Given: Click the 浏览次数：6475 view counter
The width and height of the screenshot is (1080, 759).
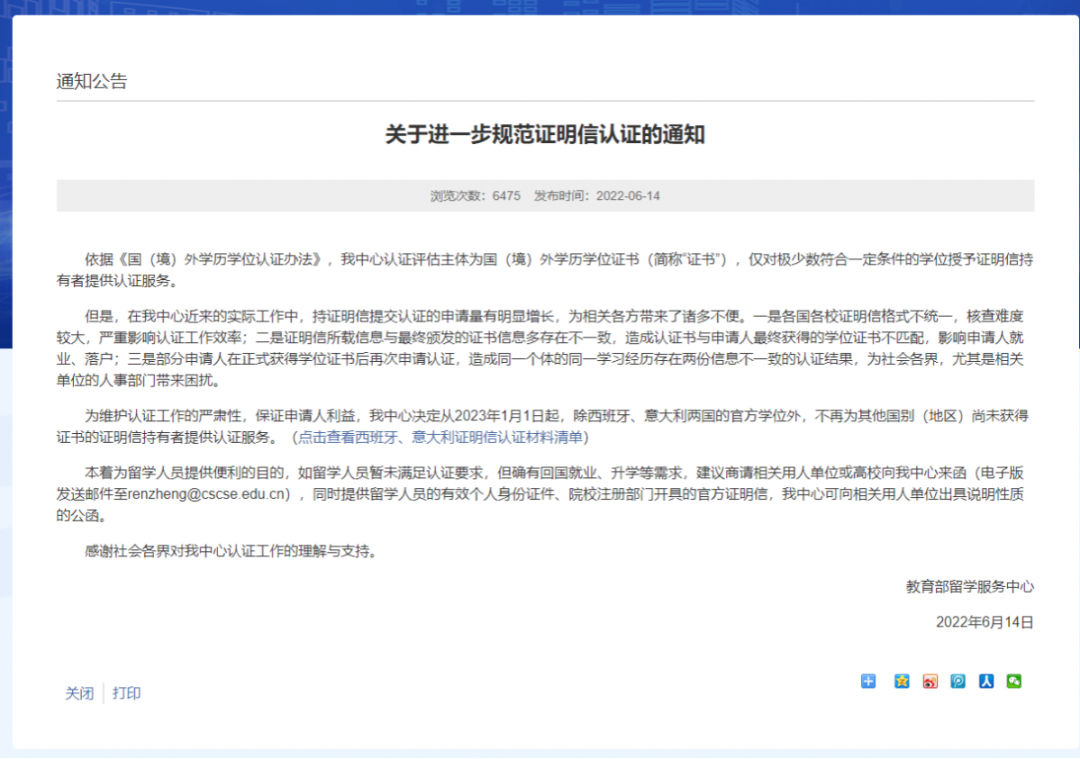Looking at the screenshot, I should click(x=475, y=196).
